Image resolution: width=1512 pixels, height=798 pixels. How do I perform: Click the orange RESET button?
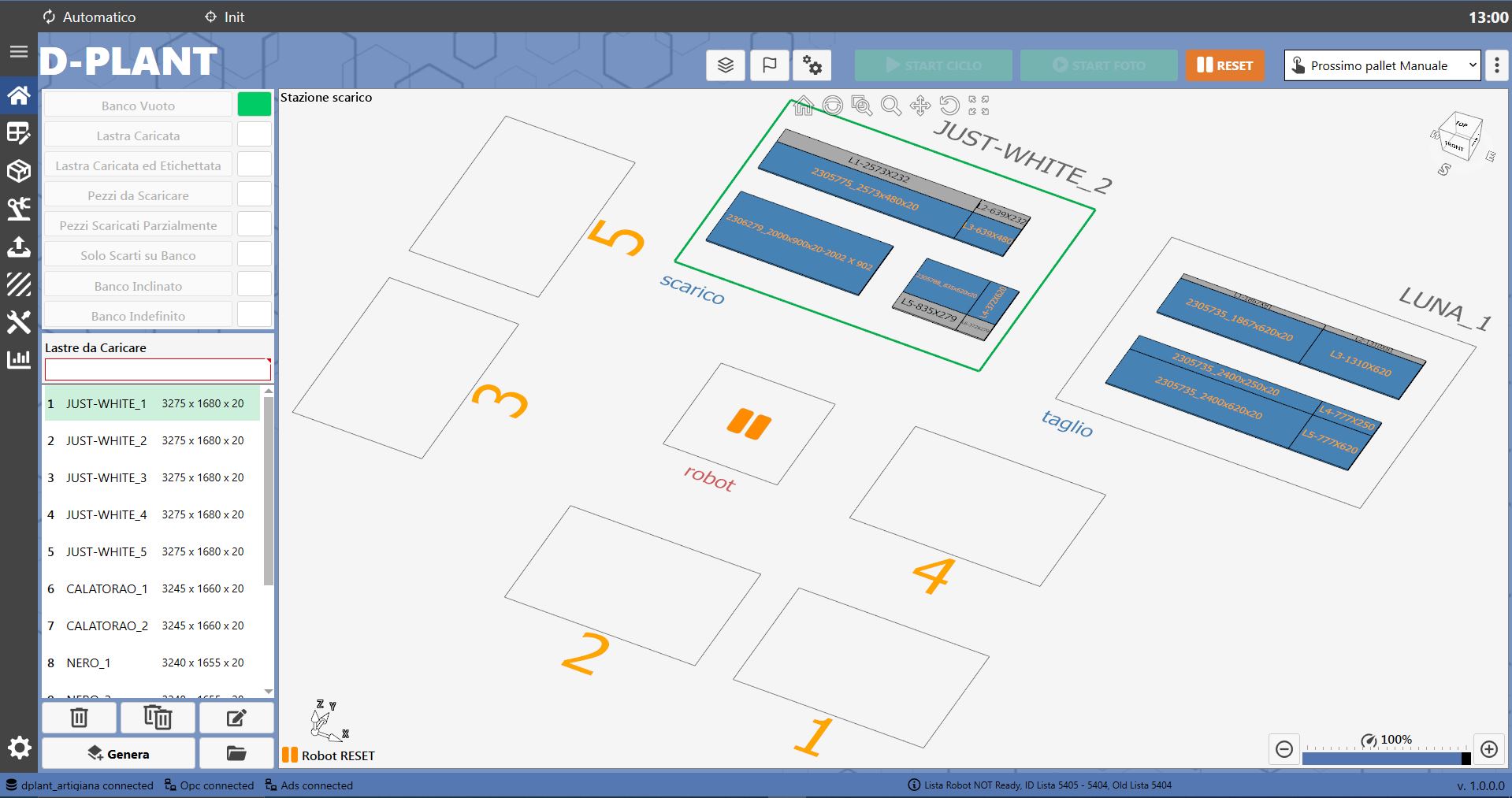pos(1224,65)
